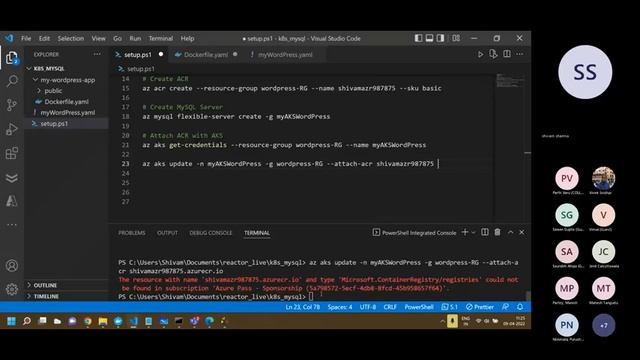Open the Help menu
Image resolution: width=640 pixels, height=360 pixels.
pos(187,38)
